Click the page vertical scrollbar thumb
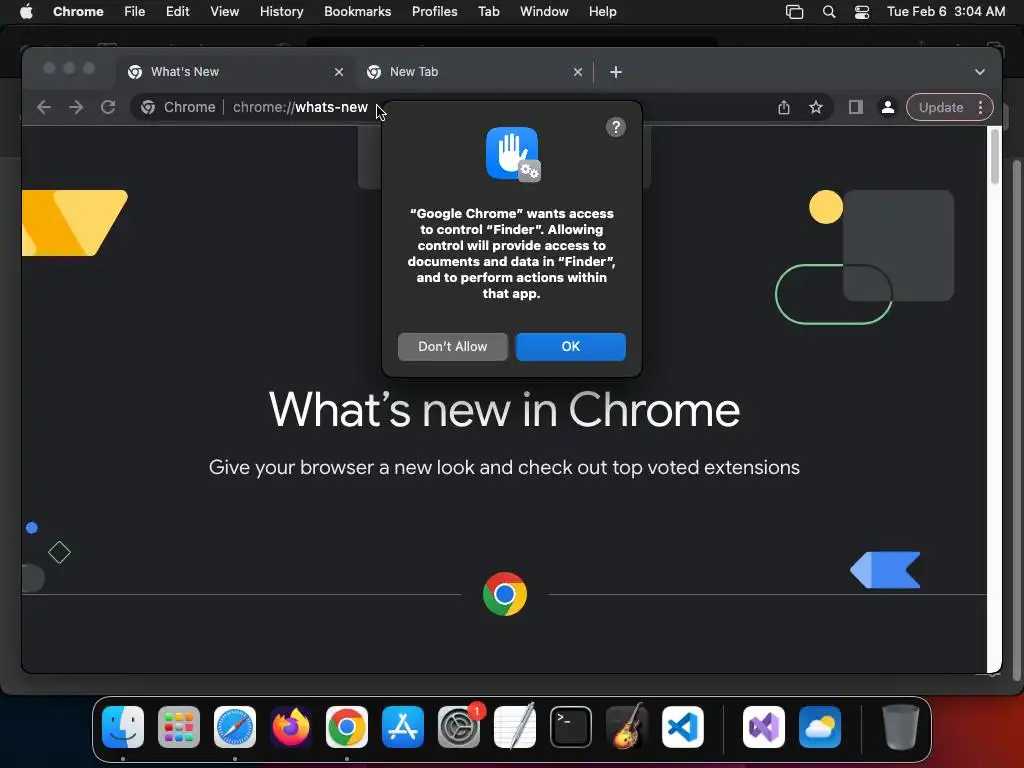 tap(995, 157)
